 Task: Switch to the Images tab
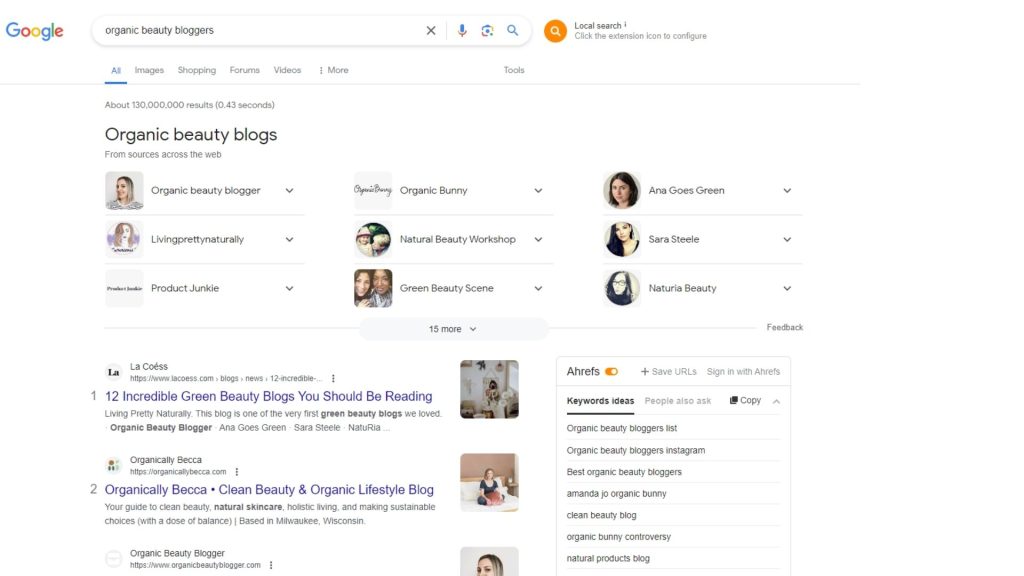click(149, 71)
